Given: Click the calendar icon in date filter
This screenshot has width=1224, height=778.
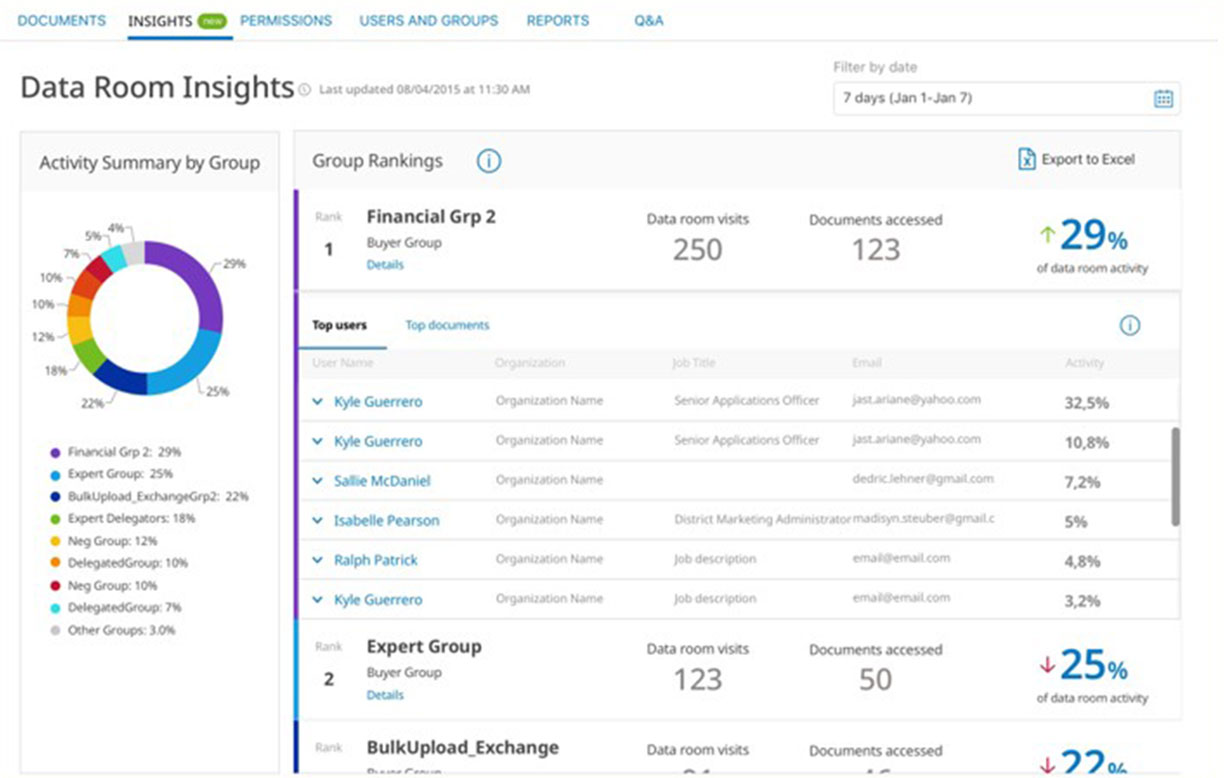Looking at the screenshot, I should click(1163, 98).
